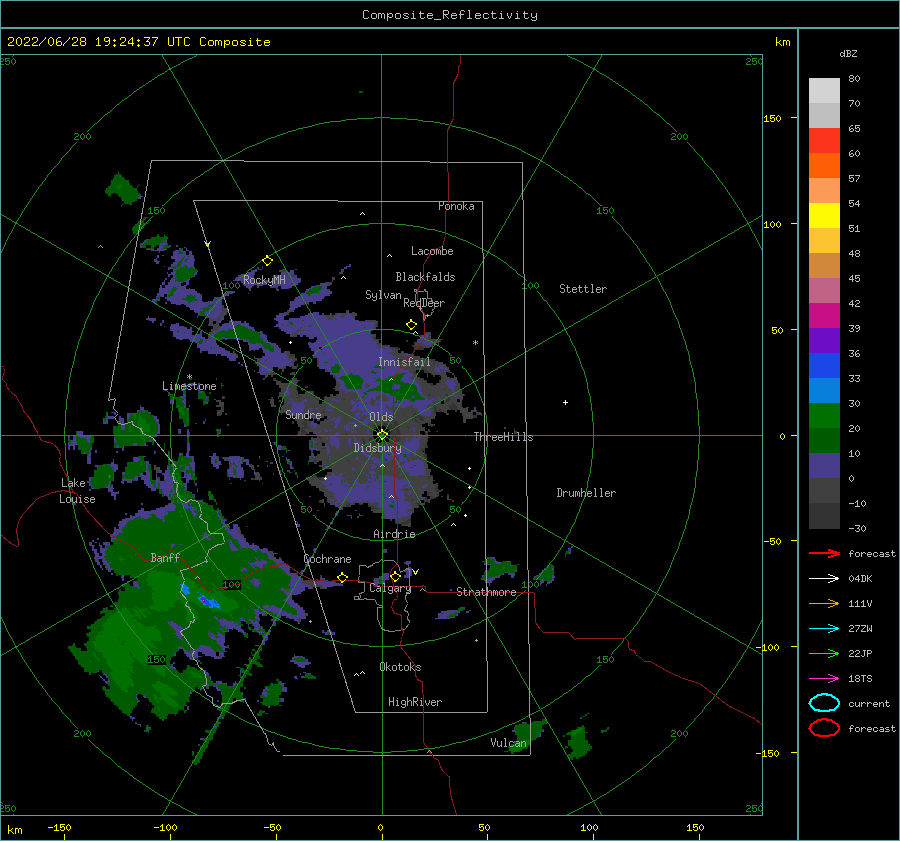Click the Cochrane label
Viewport: 900px width, 841px height.
point(327,559)
